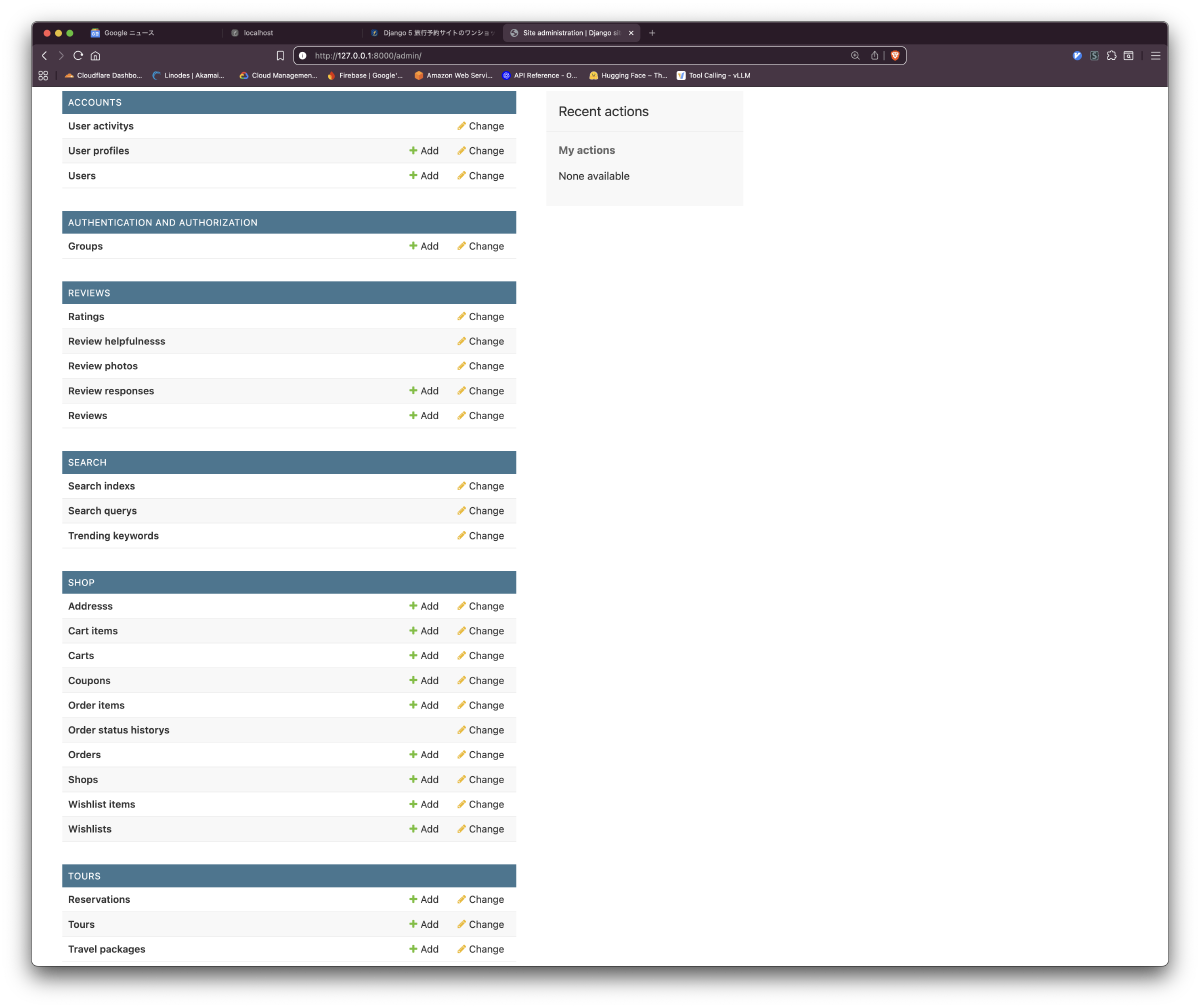This screenshot has width=1200, height=1008.
Task: Open the Cloudflare Dashboard bookmark
Action: tap(103, 75)
